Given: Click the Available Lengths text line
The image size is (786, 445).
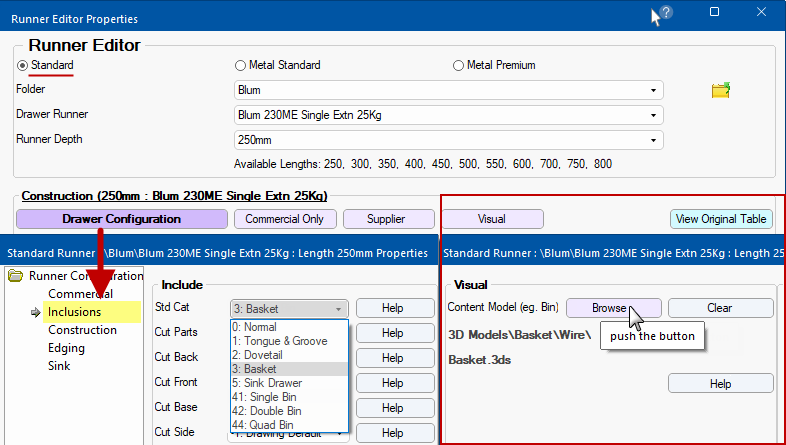Looking at the screenshot, I should [423, 164].
